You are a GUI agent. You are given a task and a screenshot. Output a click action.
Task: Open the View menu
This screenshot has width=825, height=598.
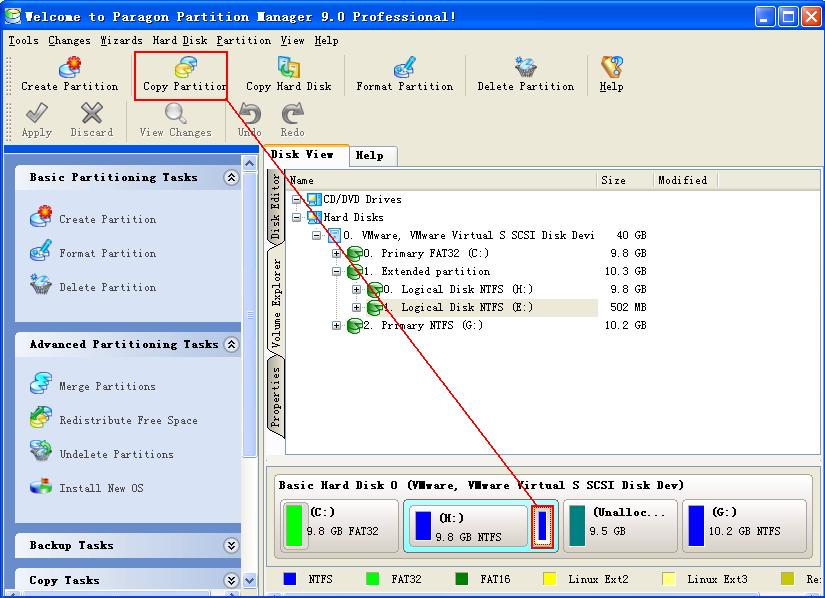click(x=293, y=40)
